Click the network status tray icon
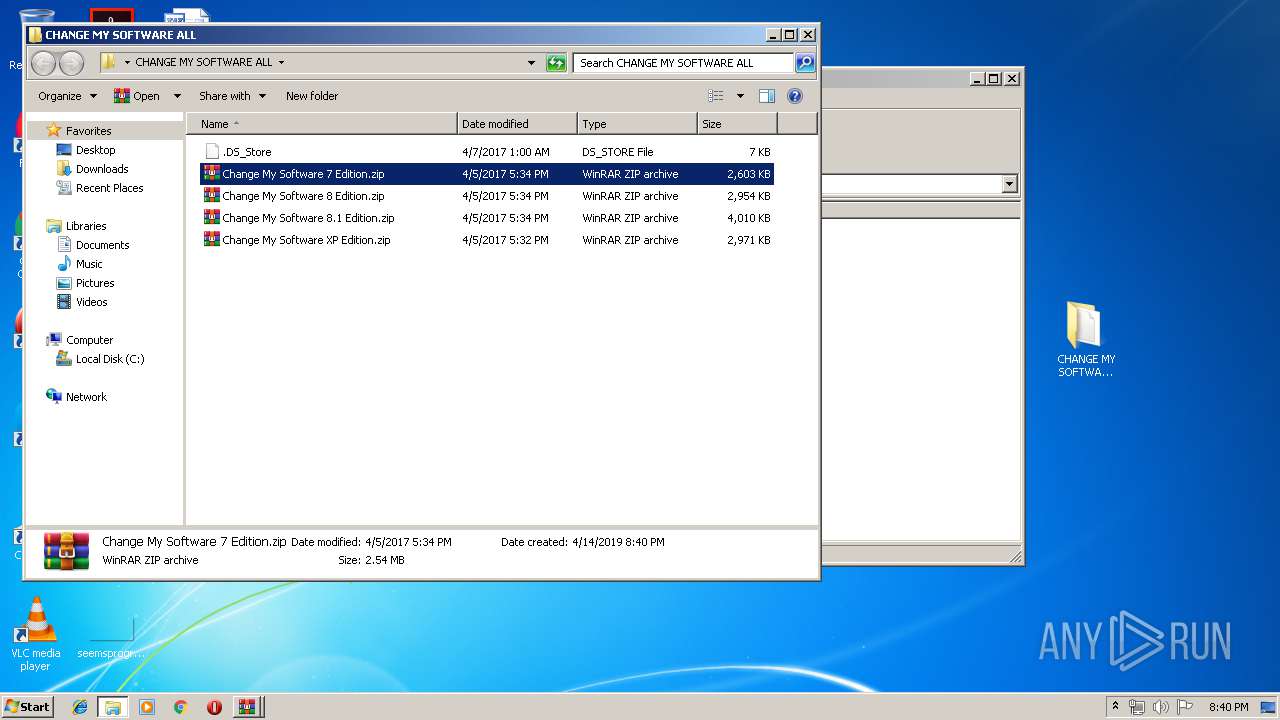The width and height of the screenshot is (1280, 720). [x=1137, y=707]
